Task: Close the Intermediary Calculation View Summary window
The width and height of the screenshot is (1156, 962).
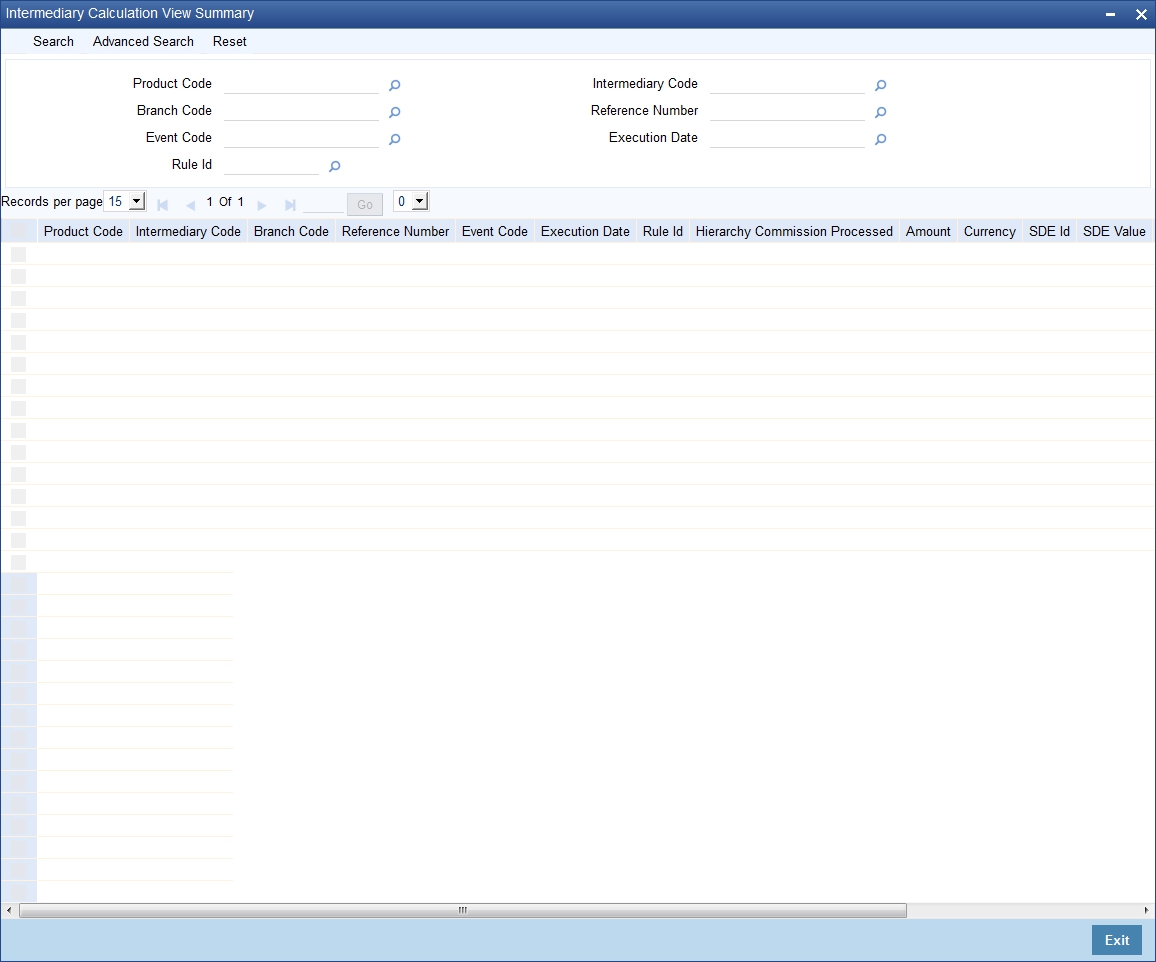Action: [x=1141, y=14]
